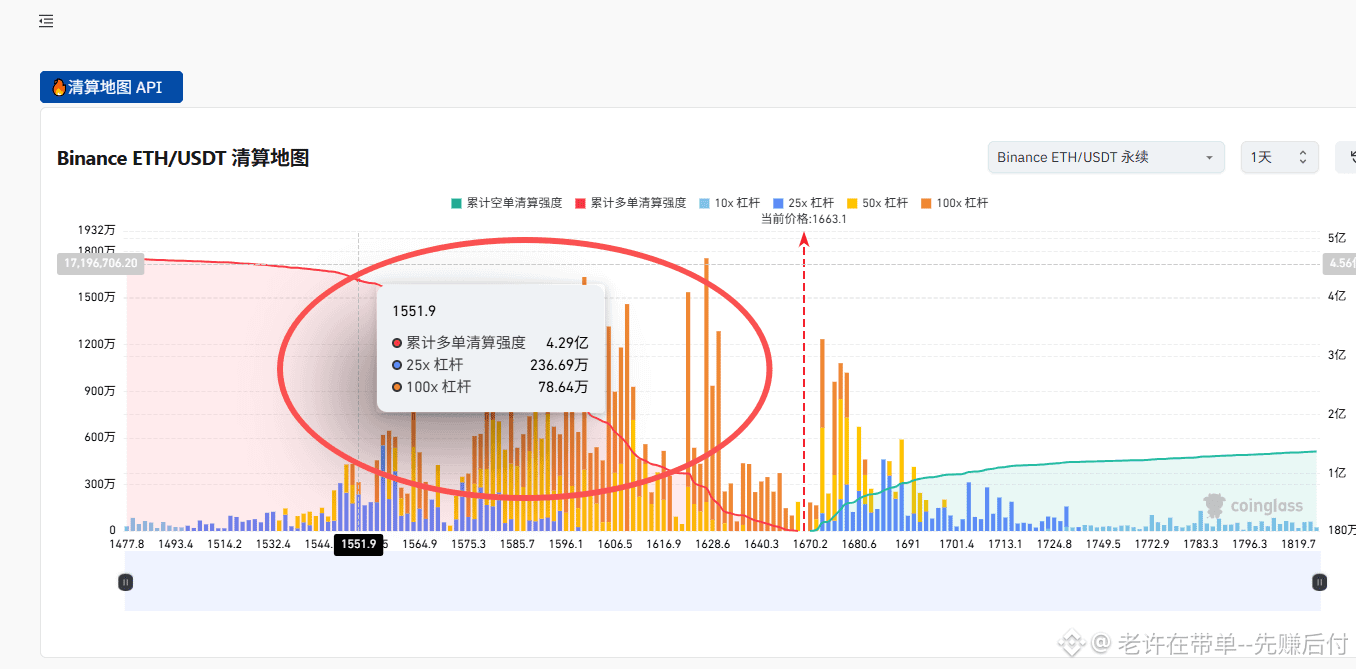Viewport: 1356px width, 669px height.
Task: Click the 1796.3 x-axis label
Action: (x=1249, y=544)
